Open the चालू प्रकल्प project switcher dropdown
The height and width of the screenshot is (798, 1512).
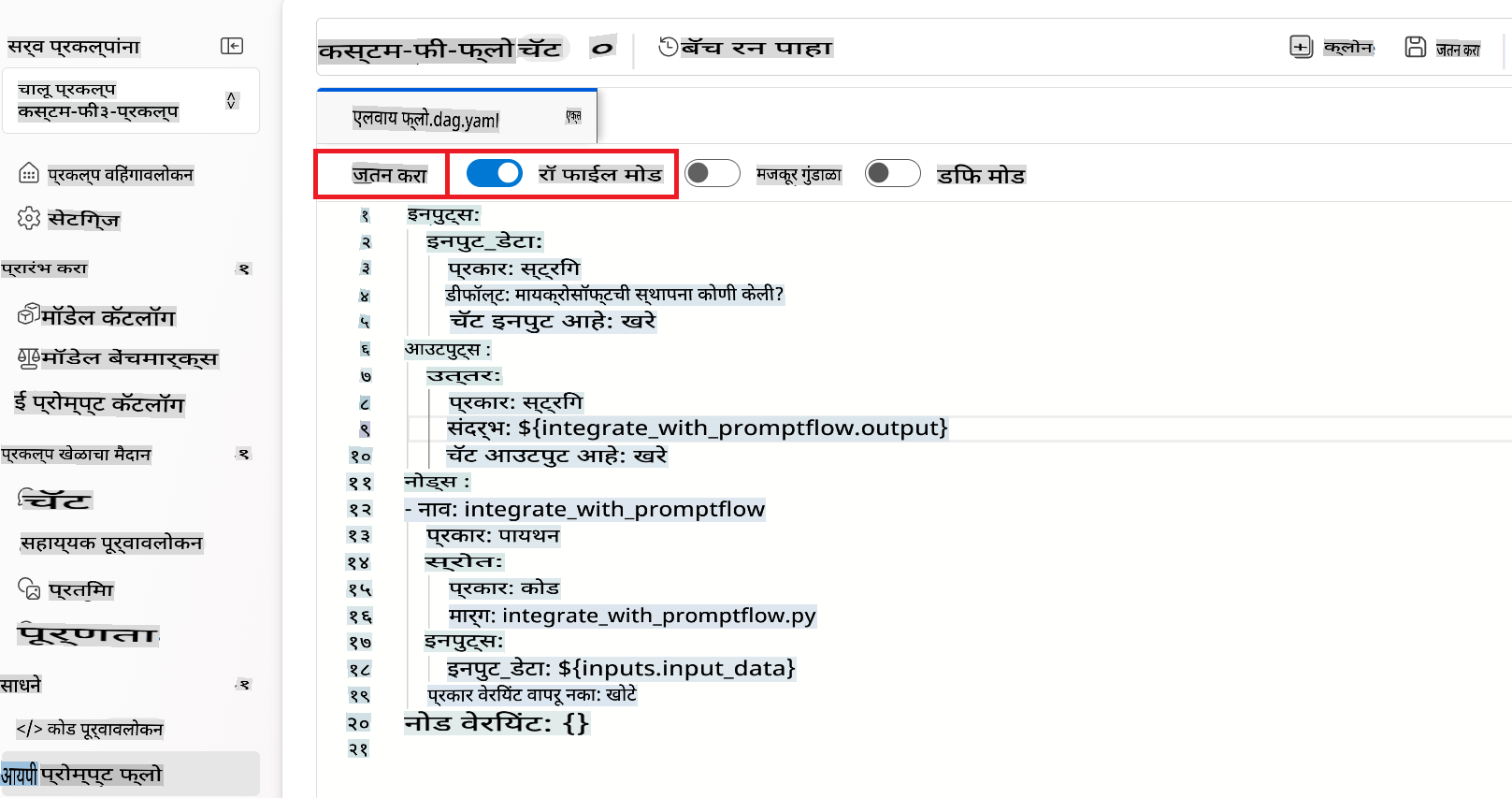(x=131, y=100)
